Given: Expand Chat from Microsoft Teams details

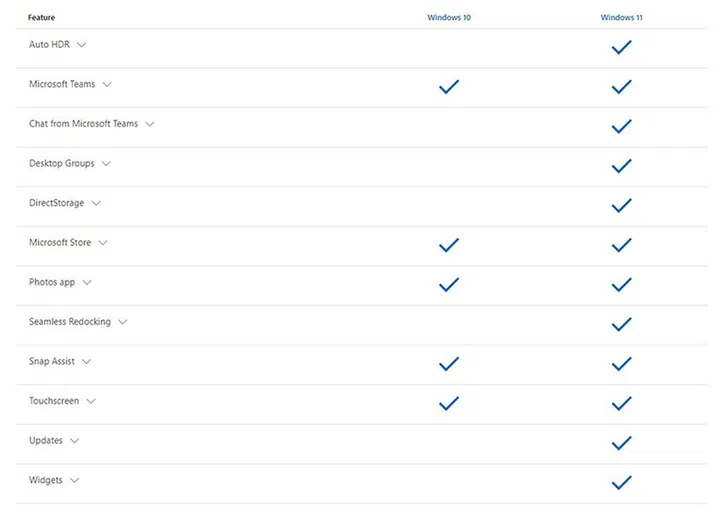Looking at the screenshot, I should pyautogui.click(x=149, y=124).
